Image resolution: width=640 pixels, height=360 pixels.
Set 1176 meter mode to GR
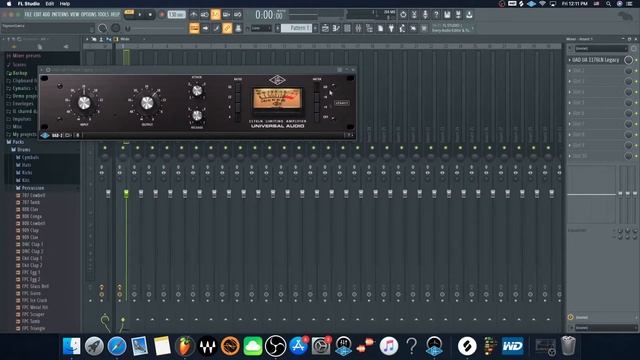click(x=317, y=88)
